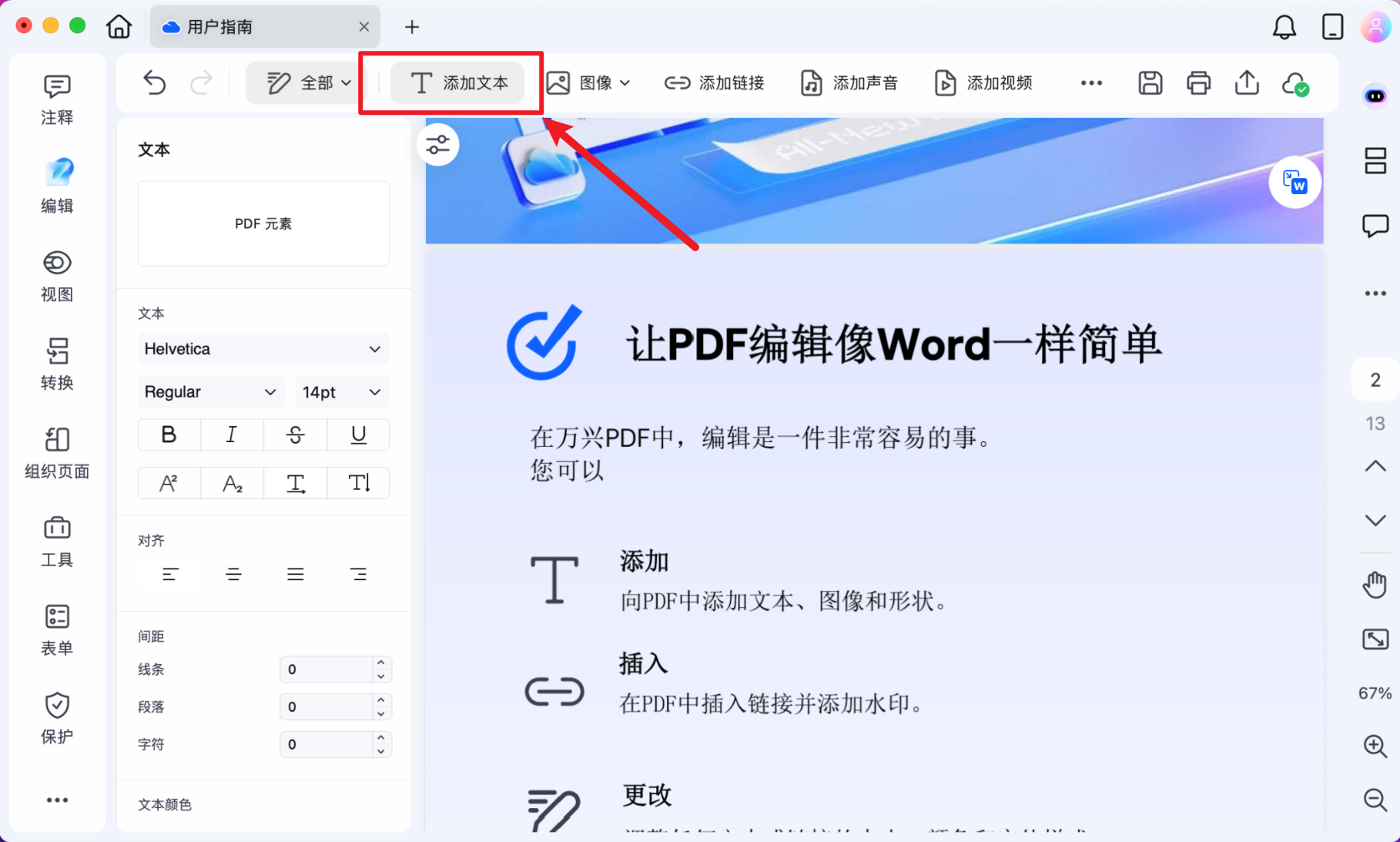
Task: Open the 文本颜色 color picker
Action: (163, 804)
